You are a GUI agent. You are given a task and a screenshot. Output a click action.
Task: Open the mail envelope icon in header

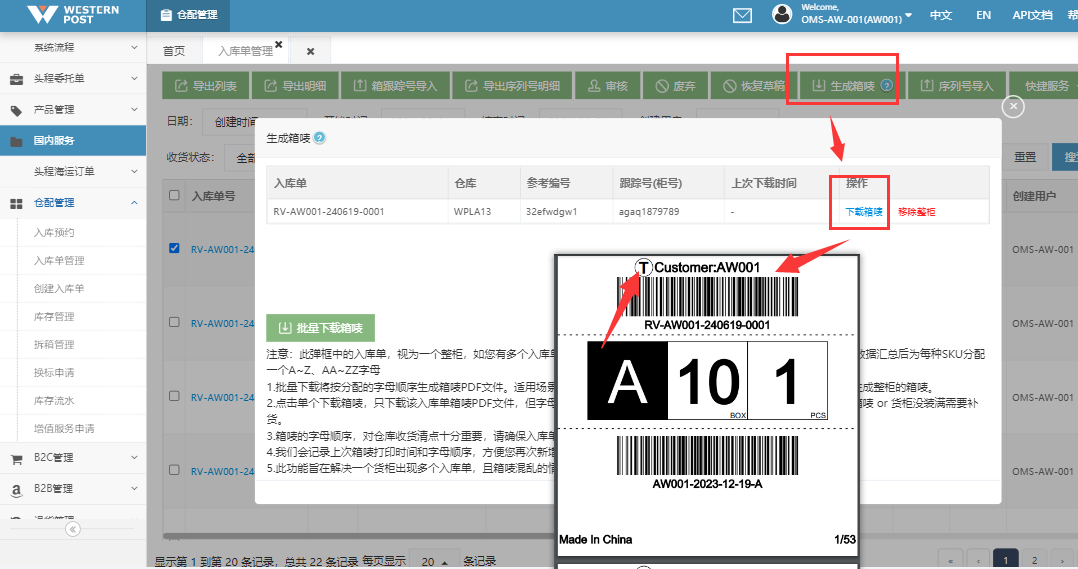tap(742, 15)
